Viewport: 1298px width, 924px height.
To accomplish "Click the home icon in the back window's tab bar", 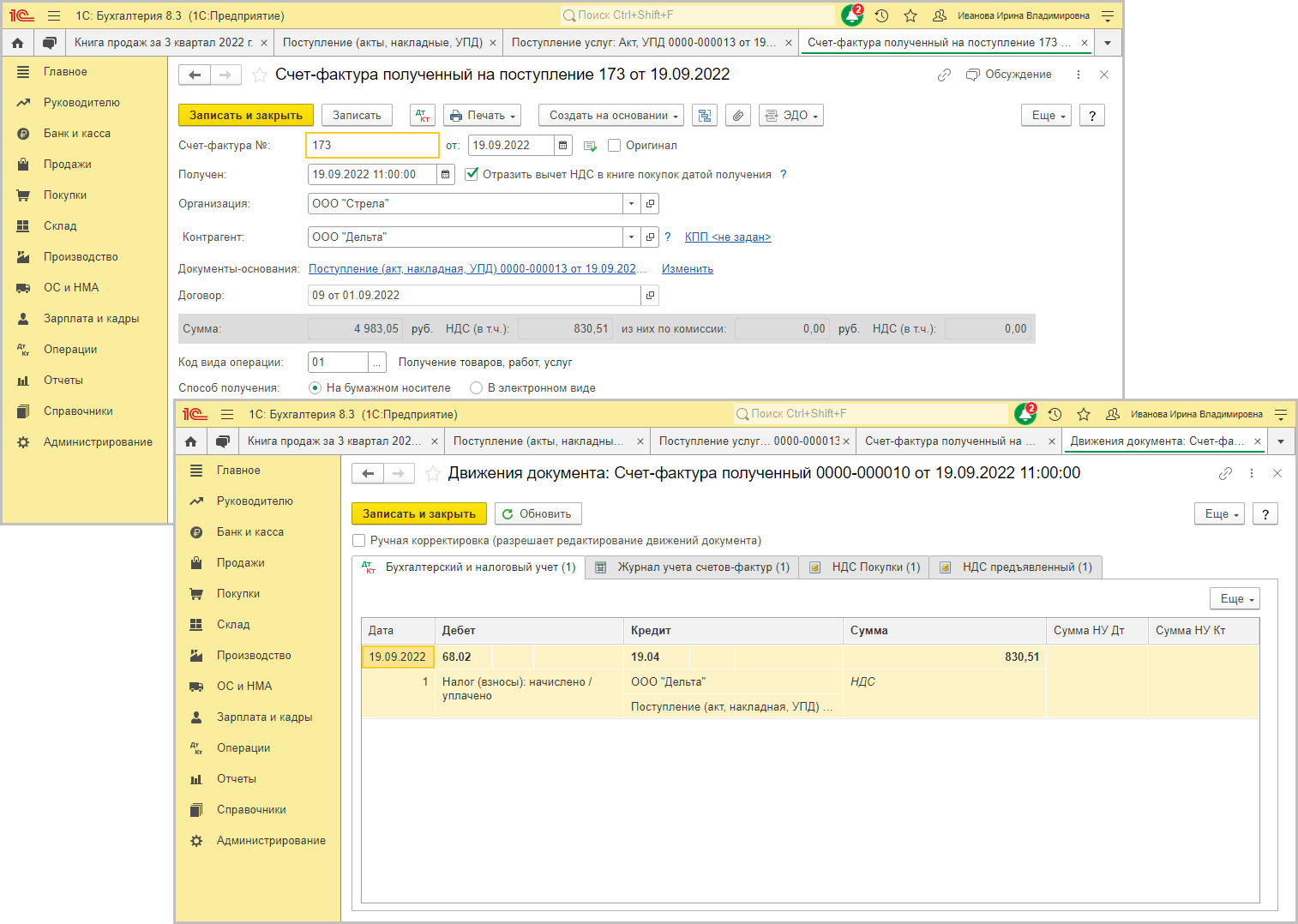I will (17, 43).
